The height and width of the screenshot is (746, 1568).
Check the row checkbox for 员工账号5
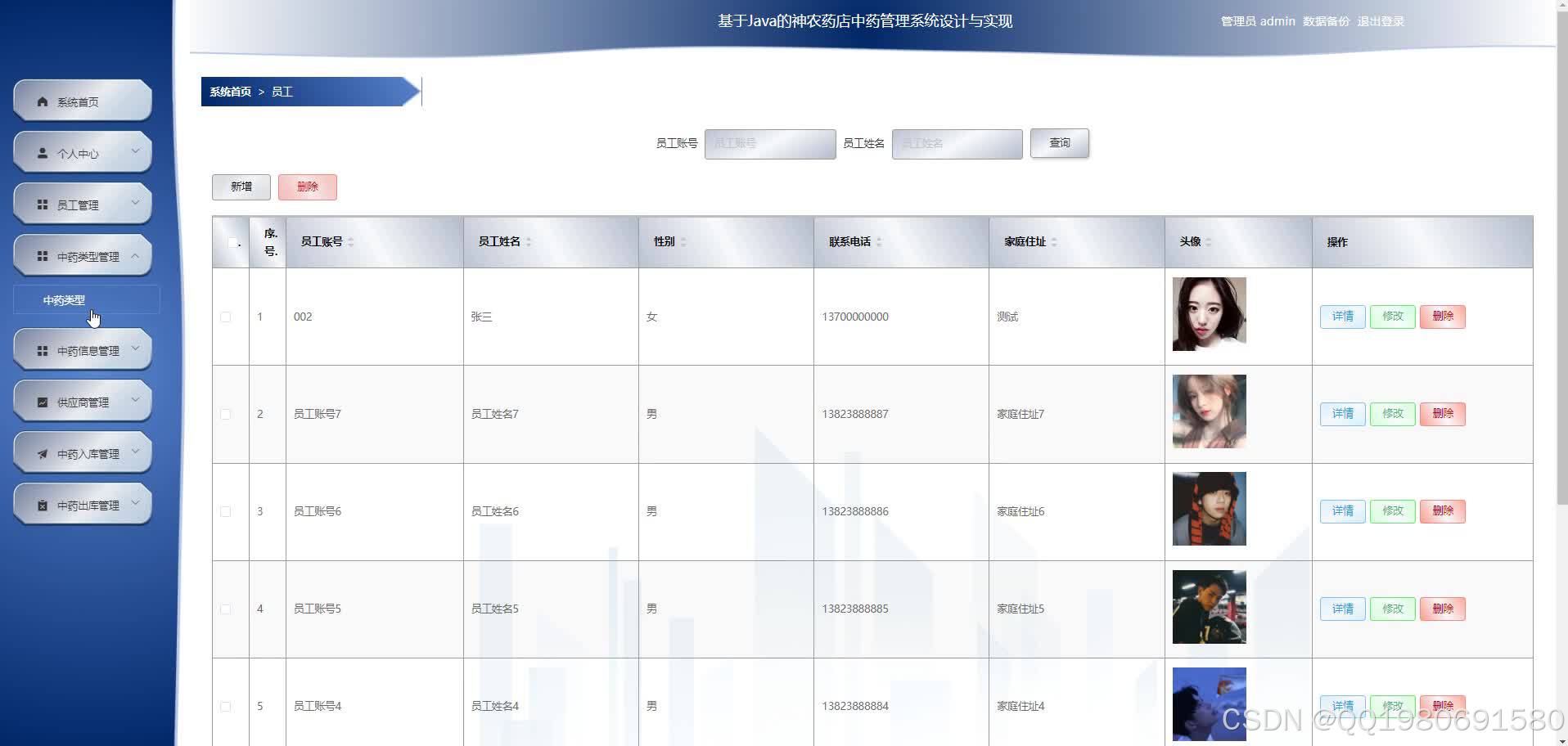coord(226,609)
